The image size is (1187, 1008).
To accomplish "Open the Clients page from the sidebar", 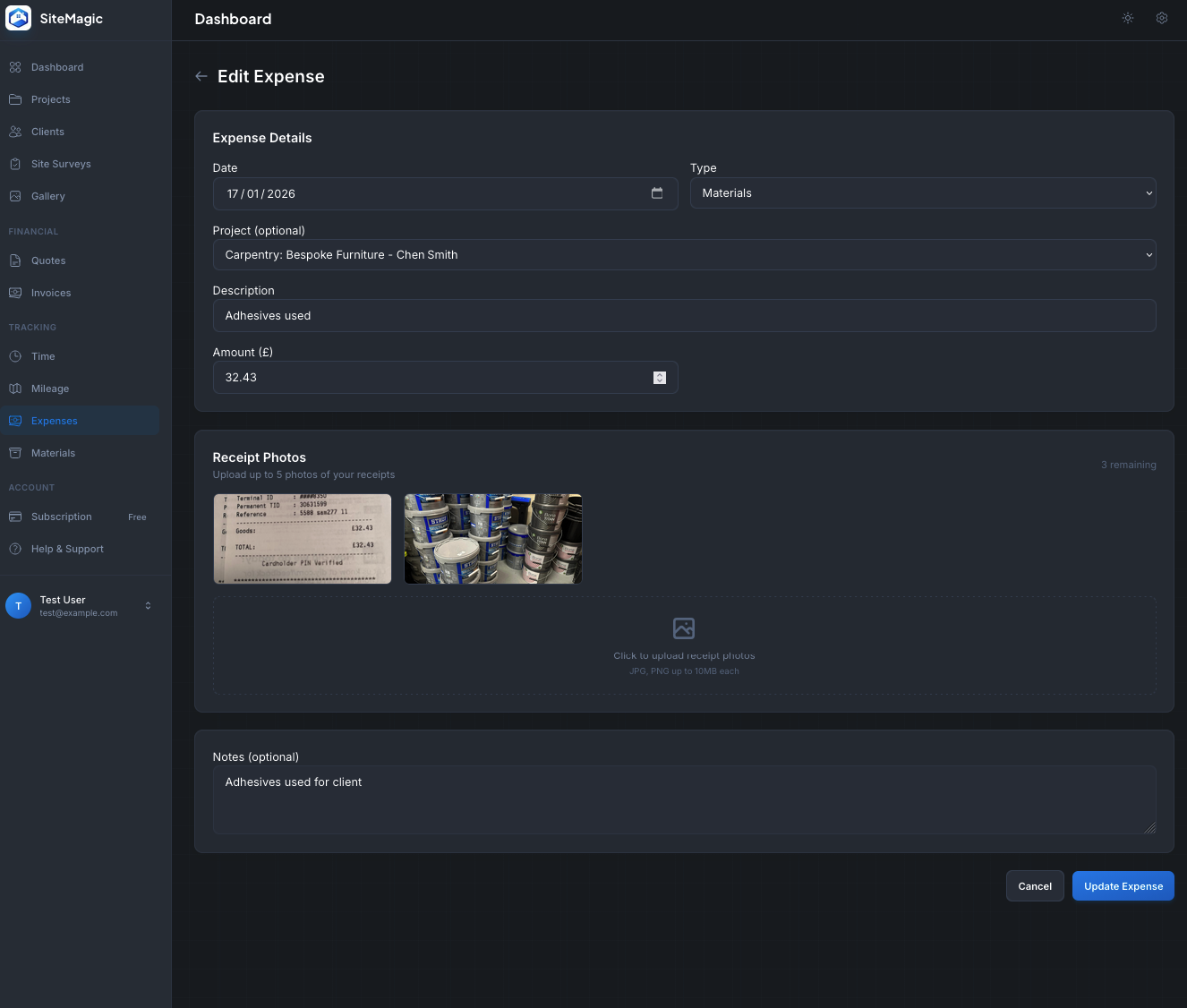I will click(47, 132).
